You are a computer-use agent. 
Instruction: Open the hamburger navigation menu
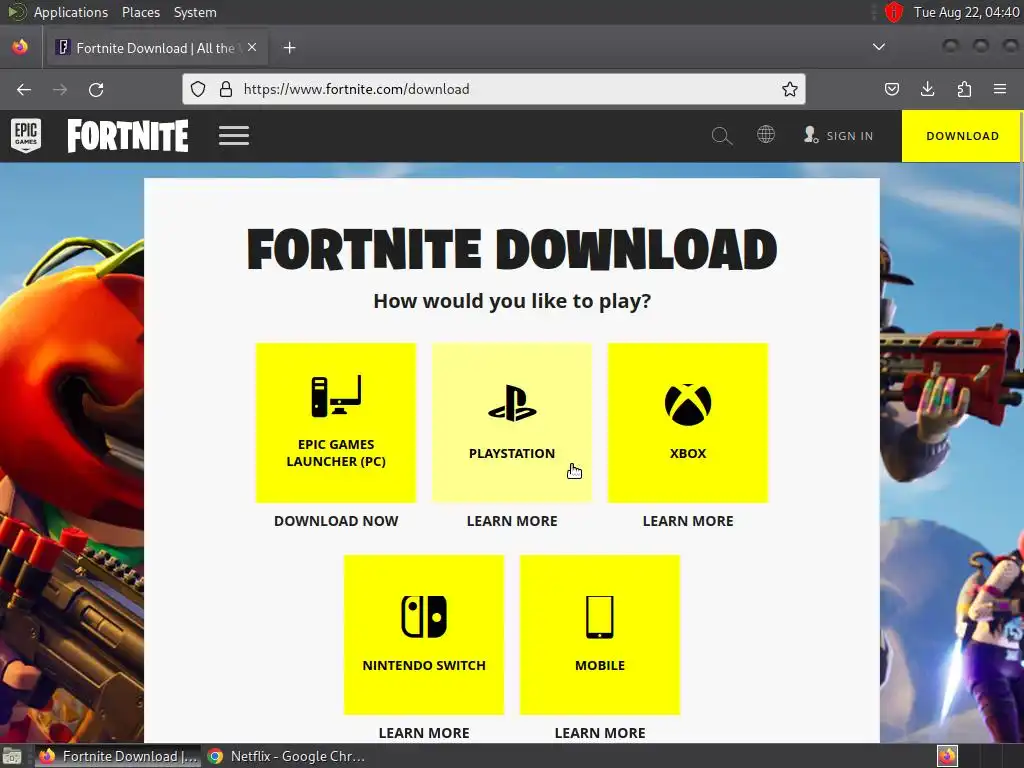point(234,135)
